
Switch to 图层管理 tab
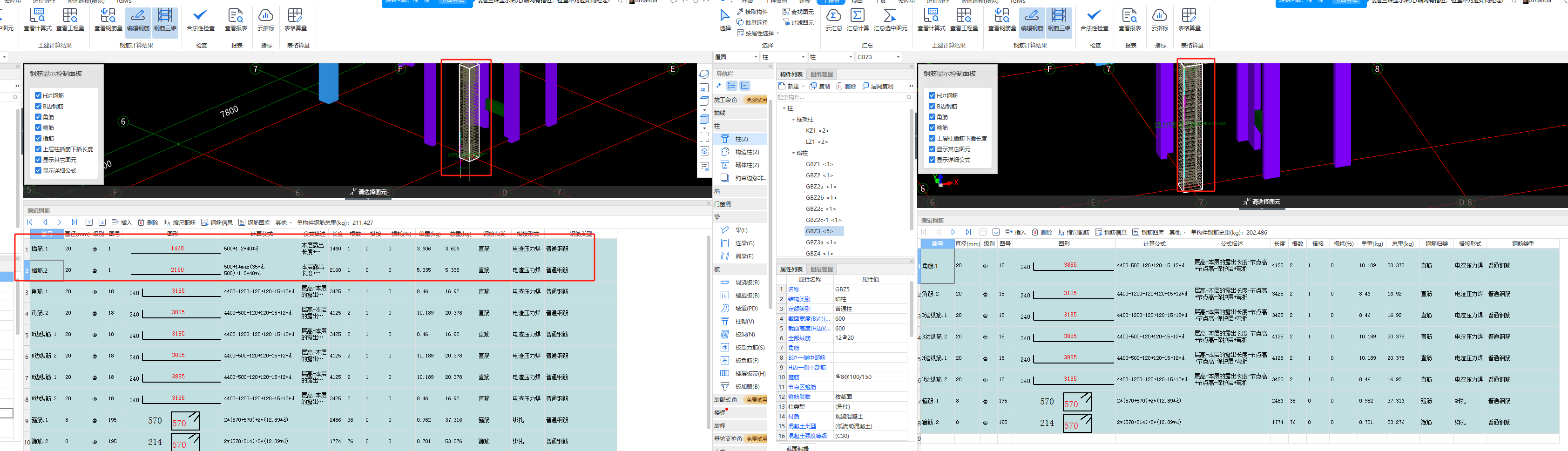(821, 269)
